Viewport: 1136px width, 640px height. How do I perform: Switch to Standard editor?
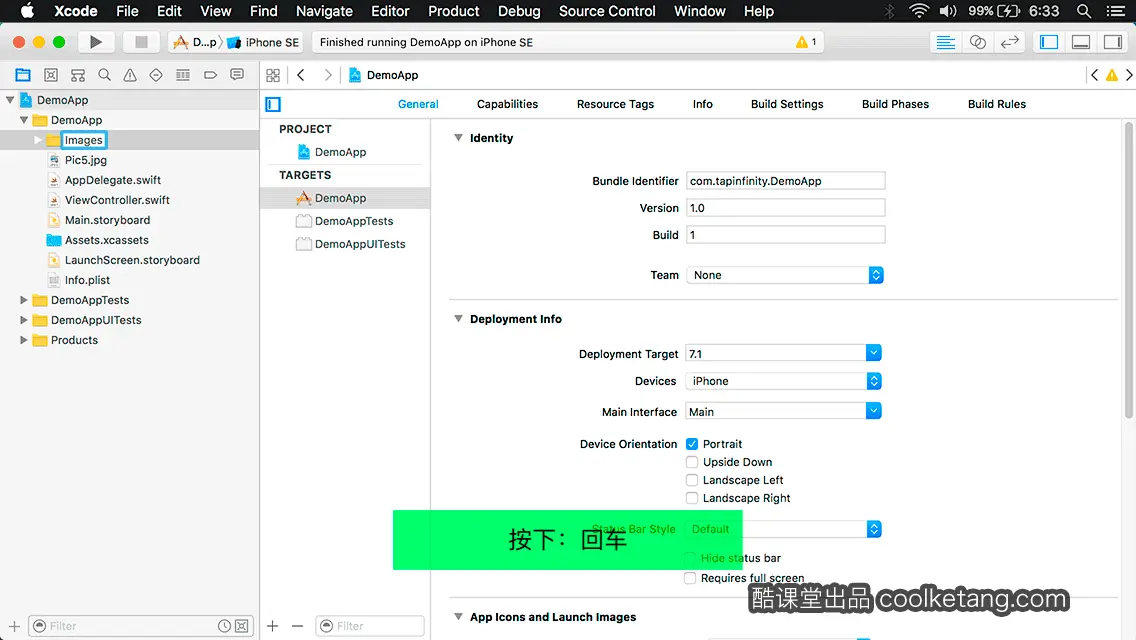coord(945,42)
